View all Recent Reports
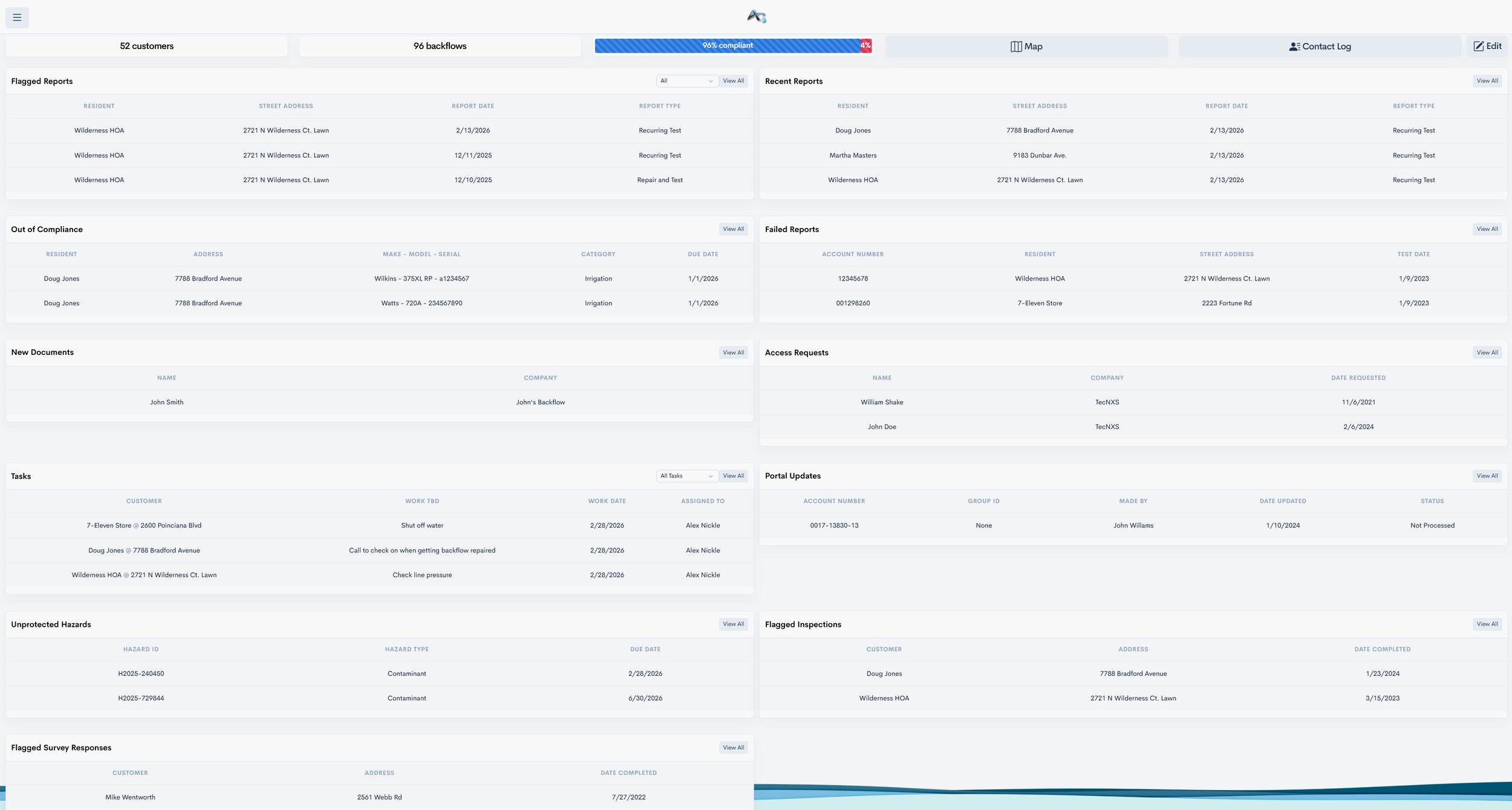 [1487, 81]
